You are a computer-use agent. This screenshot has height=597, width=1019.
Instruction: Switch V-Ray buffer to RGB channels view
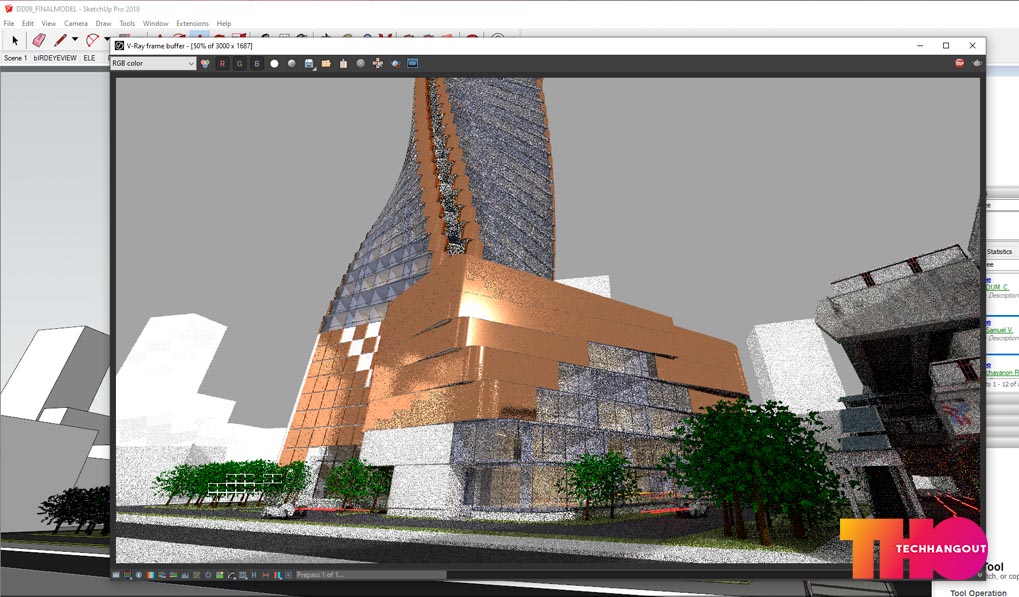pos(205,64)
